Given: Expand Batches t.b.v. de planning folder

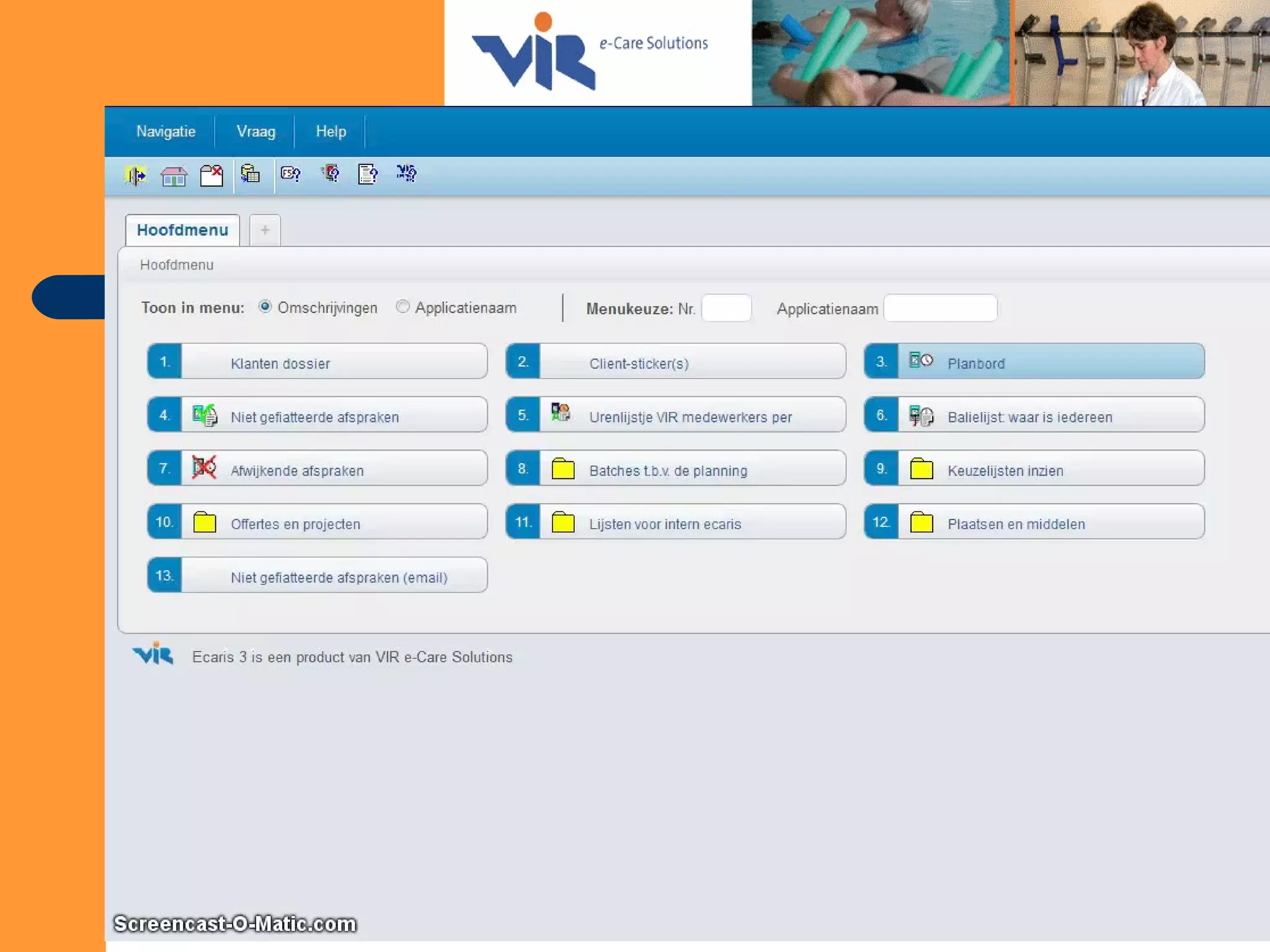Looking at the screenshot, I should click(675, 469).
